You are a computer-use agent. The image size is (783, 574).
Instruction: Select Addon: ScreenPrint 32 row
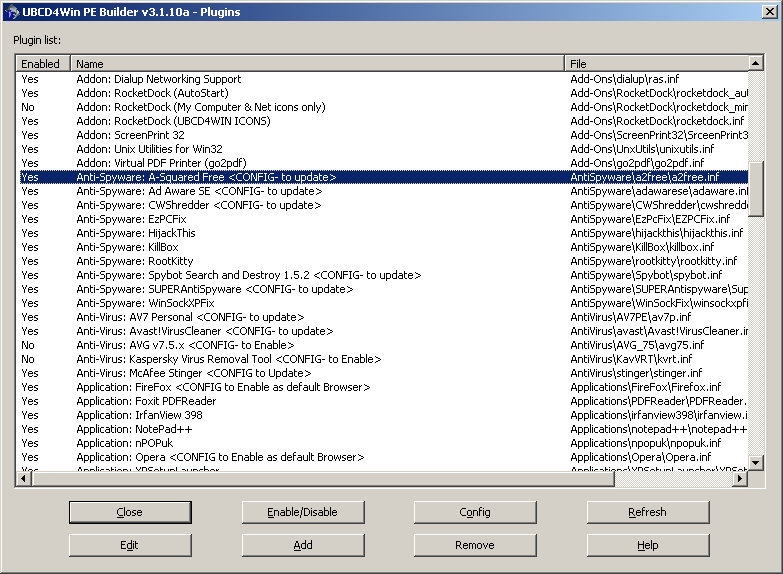point(384,135)
